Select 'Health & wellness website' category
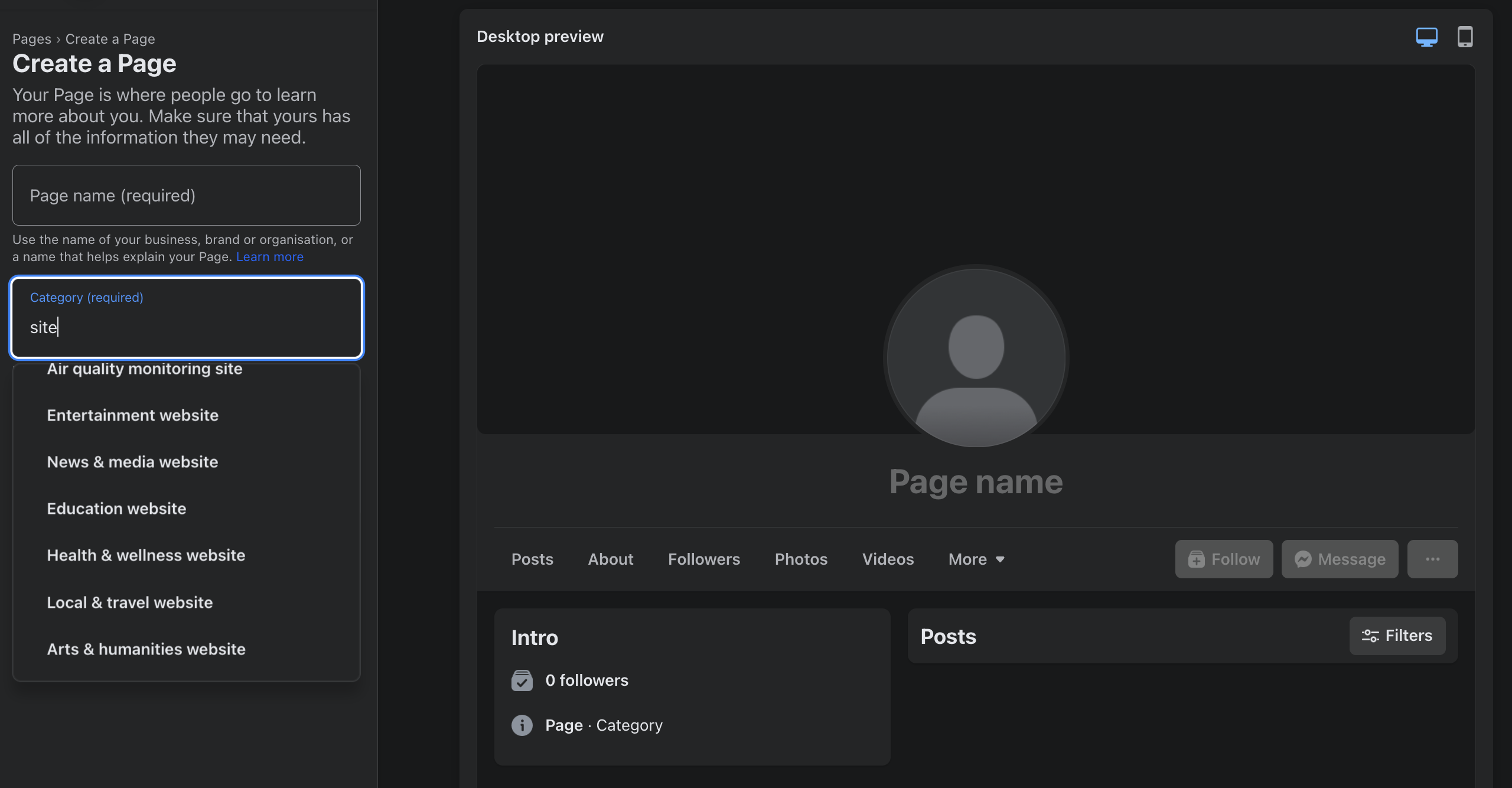Viewport: 1512px width, 788px height. 145,555
